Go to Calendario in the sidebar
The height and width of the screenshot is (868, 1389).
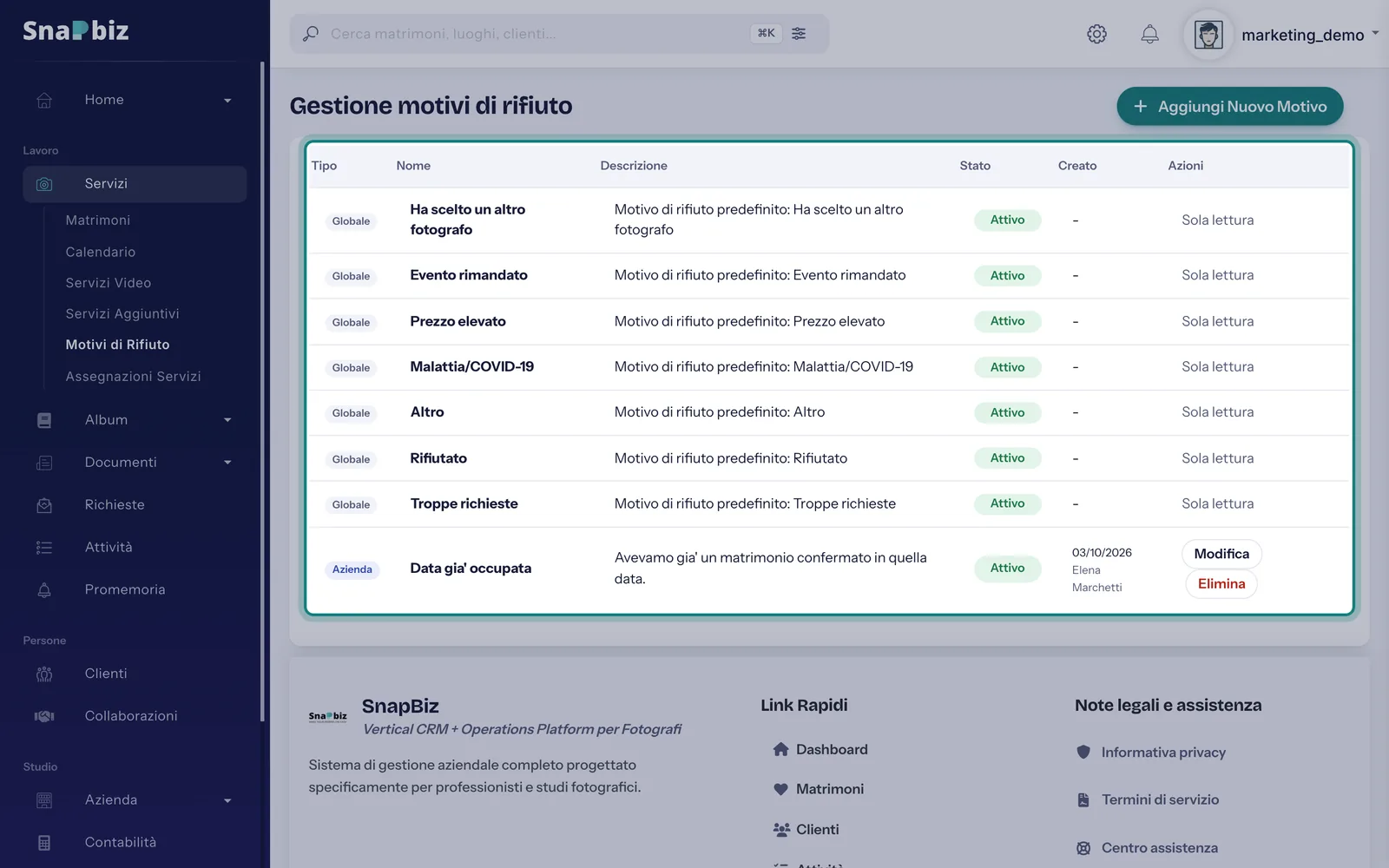coord(101,252)
